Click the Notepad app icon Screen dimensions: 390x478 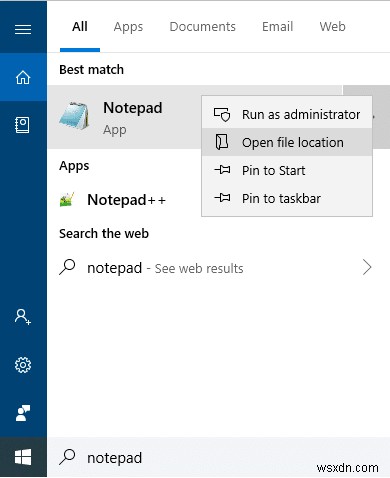(74, 116)
